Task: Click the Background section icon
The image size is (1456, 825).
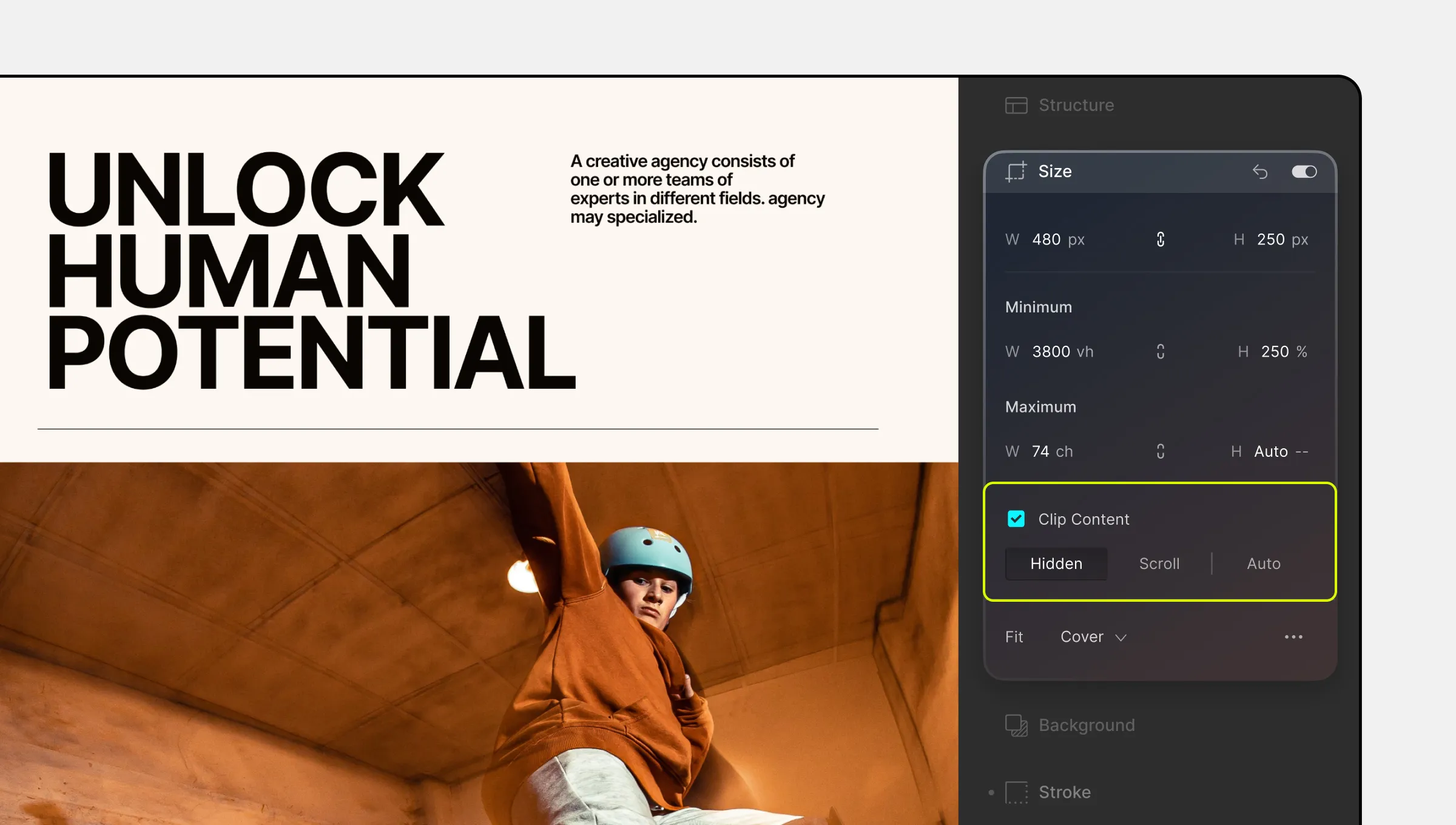Action: pyautogui.click(x=1016, y=724)
